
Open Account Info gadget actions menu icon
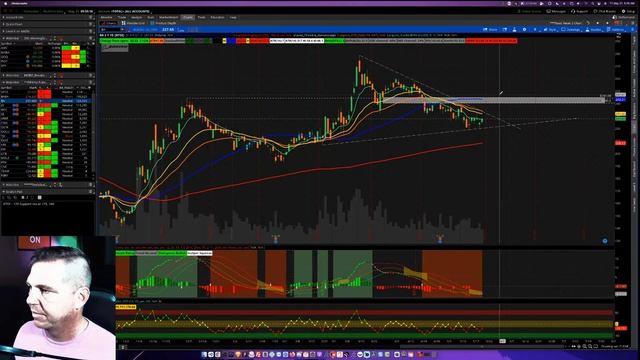[x=91, y=18]
